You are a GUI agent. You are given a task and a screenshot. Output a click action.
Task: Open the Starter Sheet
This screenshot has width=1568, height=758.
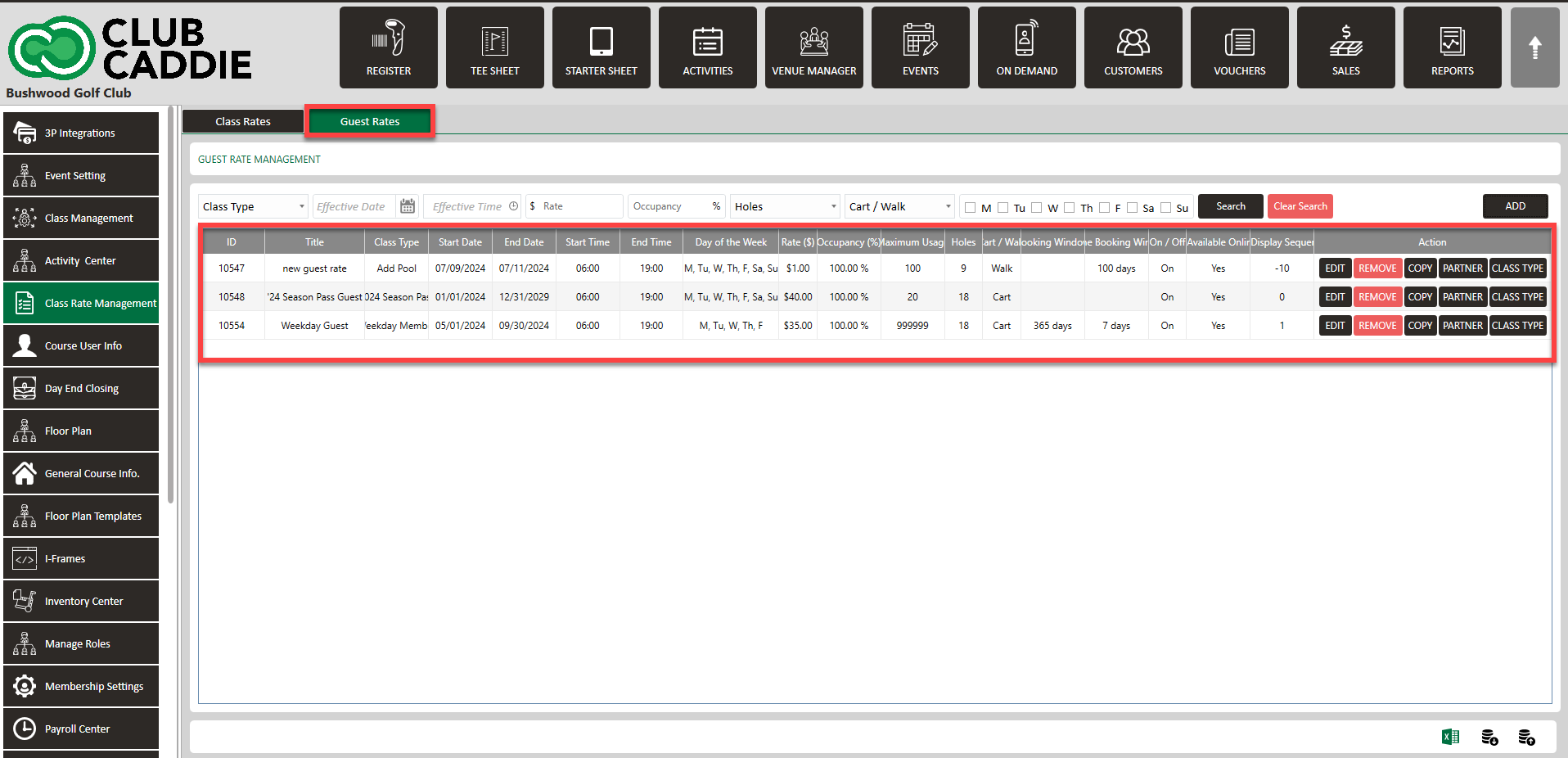tap(602, 47)
